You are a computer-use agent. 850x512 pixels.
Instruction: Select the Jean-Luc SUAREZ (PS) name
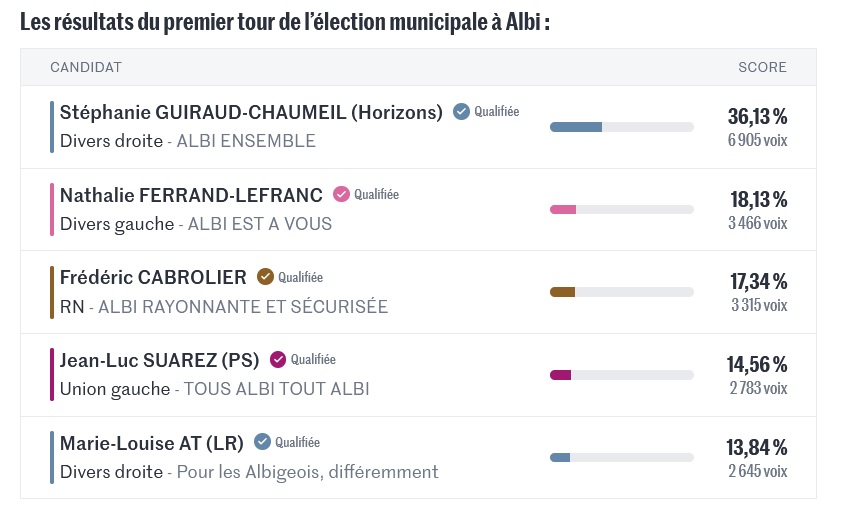(159, 361)
